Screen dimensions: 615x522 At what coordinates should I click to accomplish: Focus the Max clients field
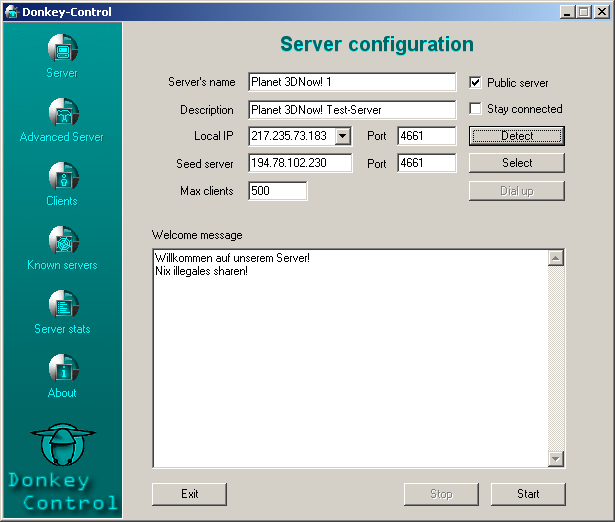pos(278,191)
